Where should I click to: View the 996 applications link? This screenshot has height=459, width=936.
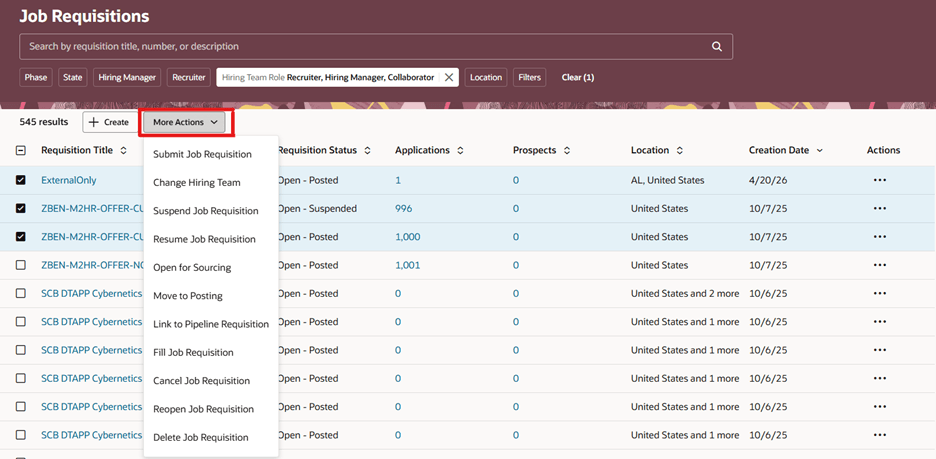pos(404,209)
